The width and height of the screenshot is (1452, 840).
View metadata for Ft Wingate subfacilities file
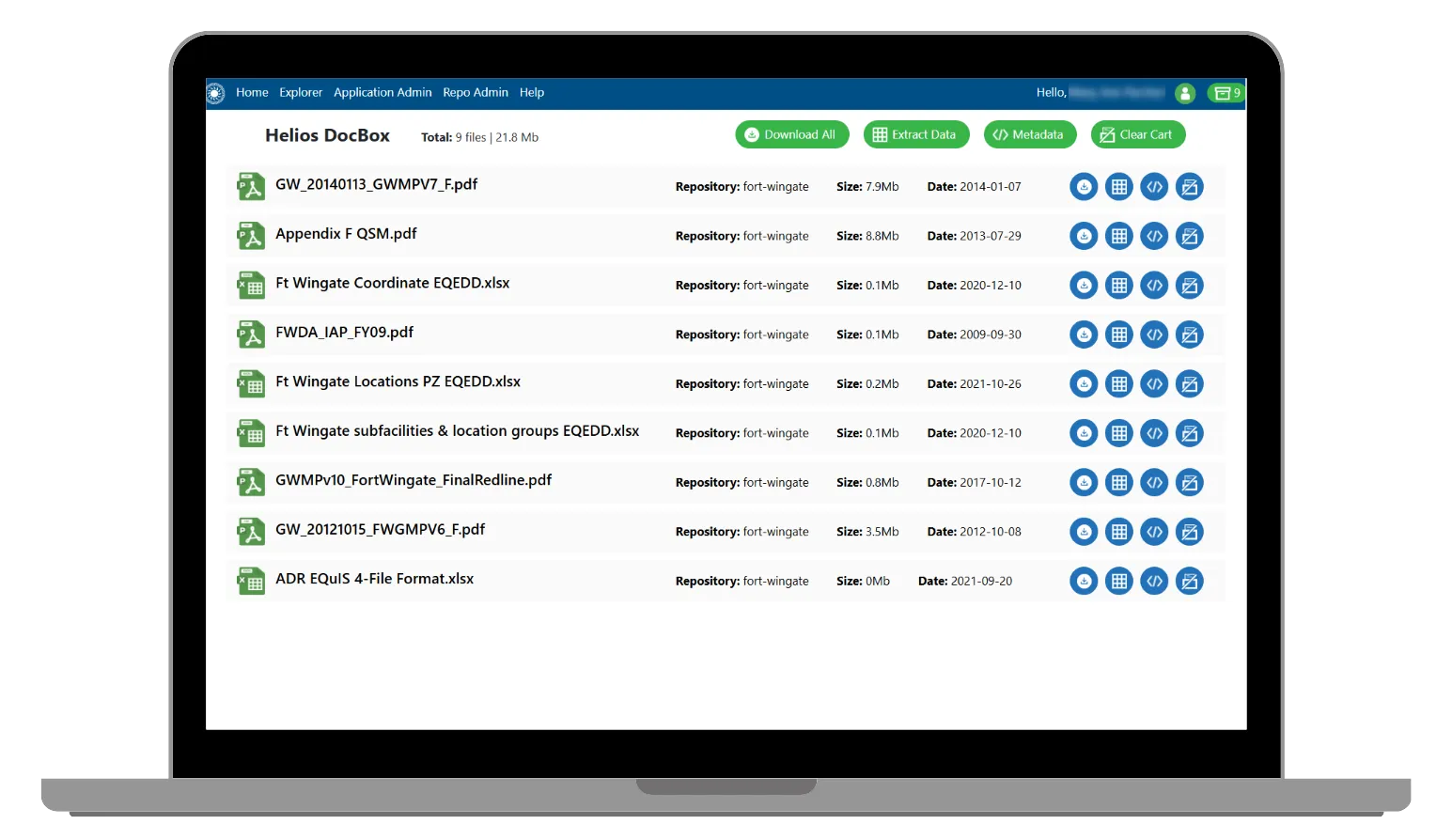point(1154,433)
